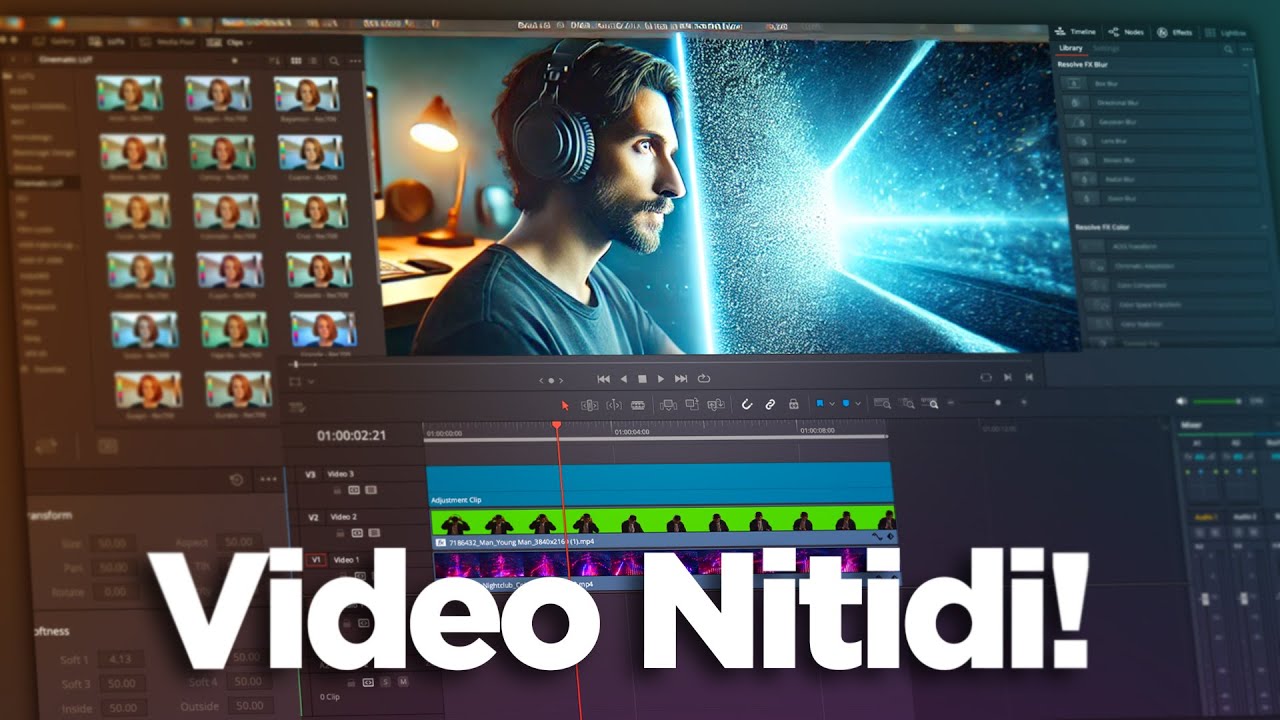The height and width of the screenshot is (720, 1280).
Task: Open the Timeline View Options icon
Action: pos(297,408)
